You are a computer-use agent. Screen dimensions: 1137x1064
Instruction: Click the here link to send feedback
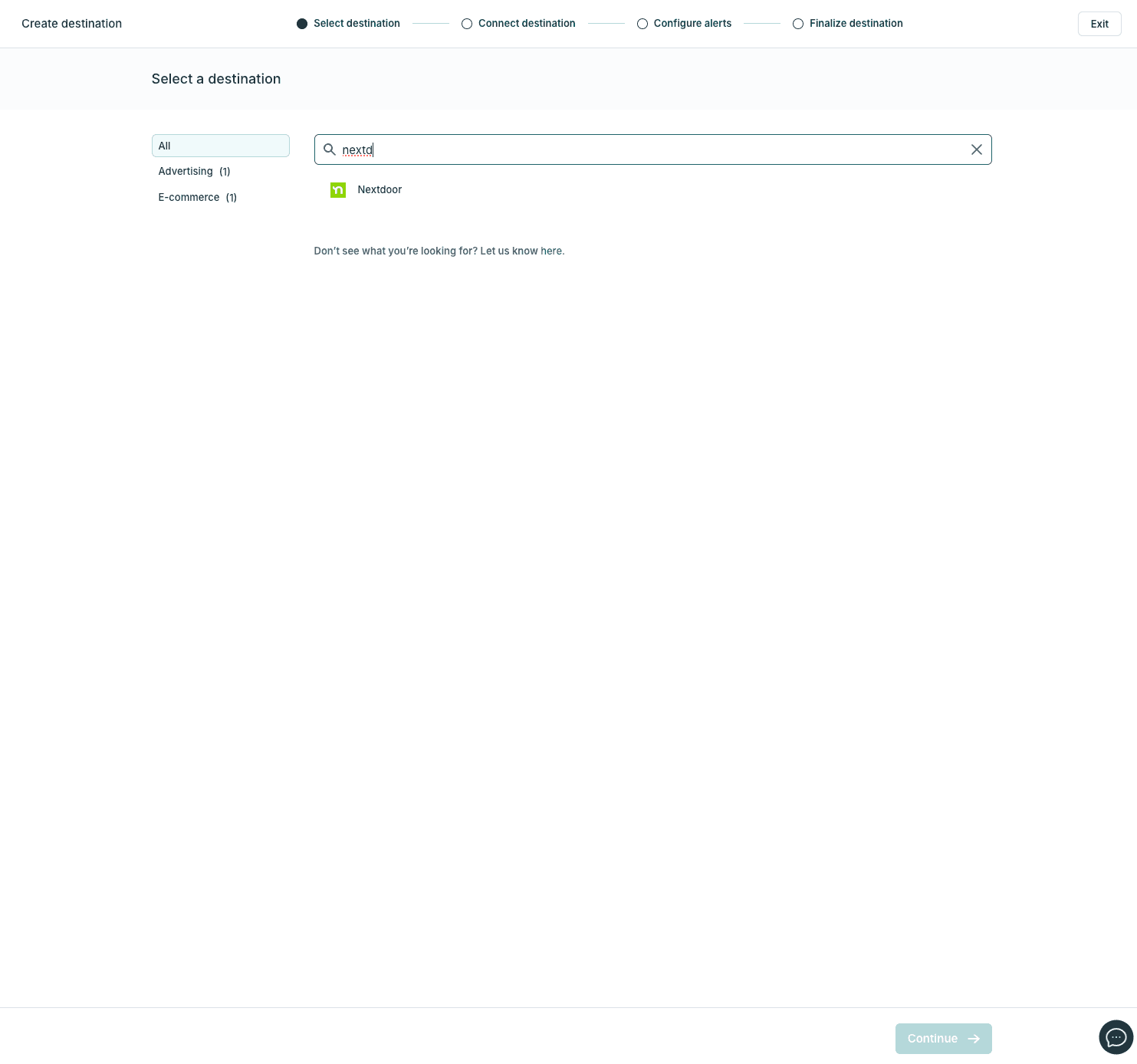(x=551, y=251)
